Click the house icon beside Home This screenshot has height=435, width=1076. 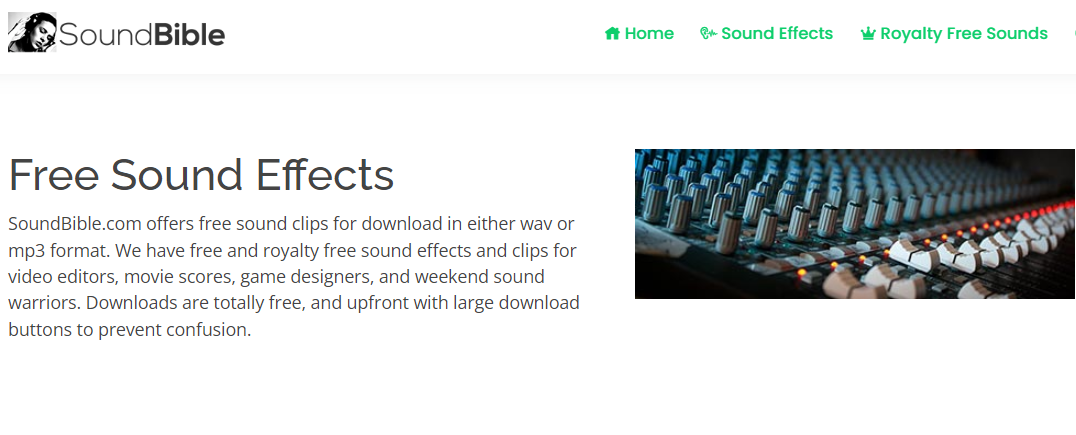(x=612, y=34)
